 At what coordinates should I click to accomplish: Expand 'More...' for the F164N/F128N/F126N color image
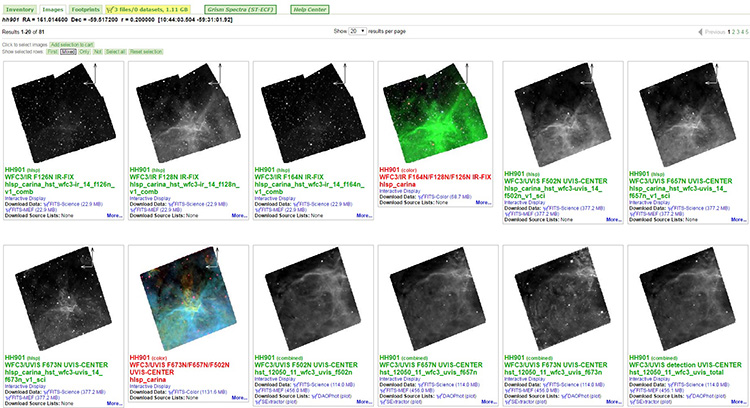(x=485, y=203)
